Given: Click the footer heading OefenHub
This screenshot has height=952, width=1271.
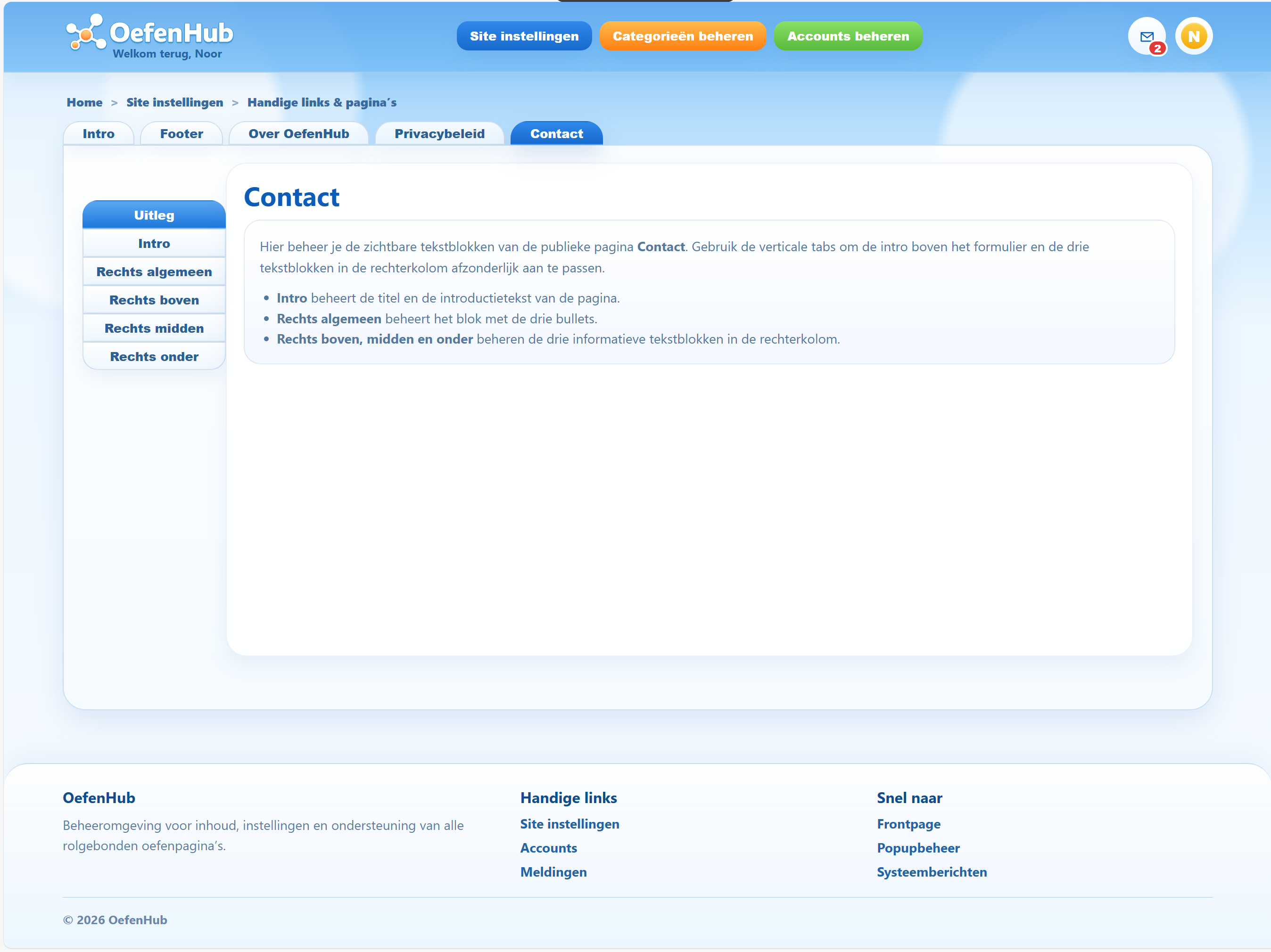Looking at the screenshot, I should 99,797.
